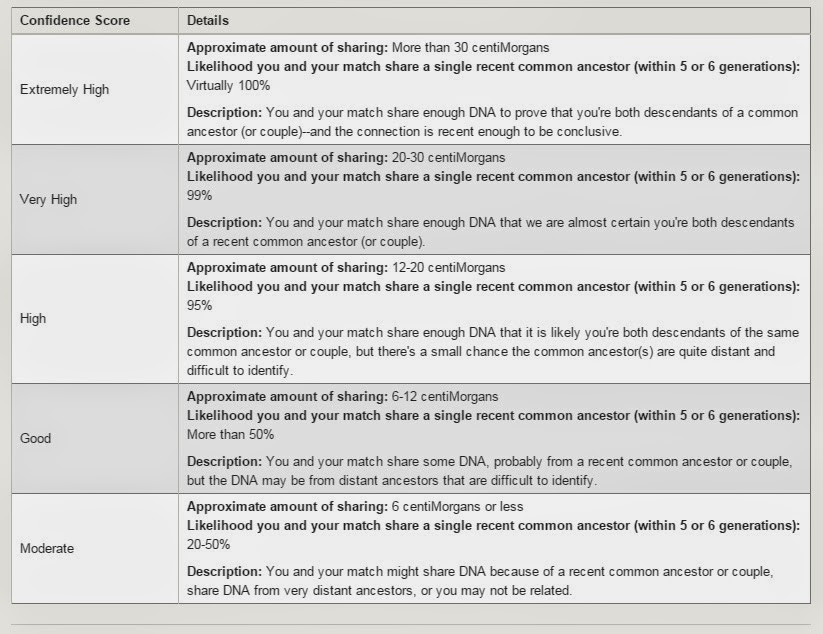Click the Good row description paragraph
Viewport: 823px width, 634px height.
[490, 471]
